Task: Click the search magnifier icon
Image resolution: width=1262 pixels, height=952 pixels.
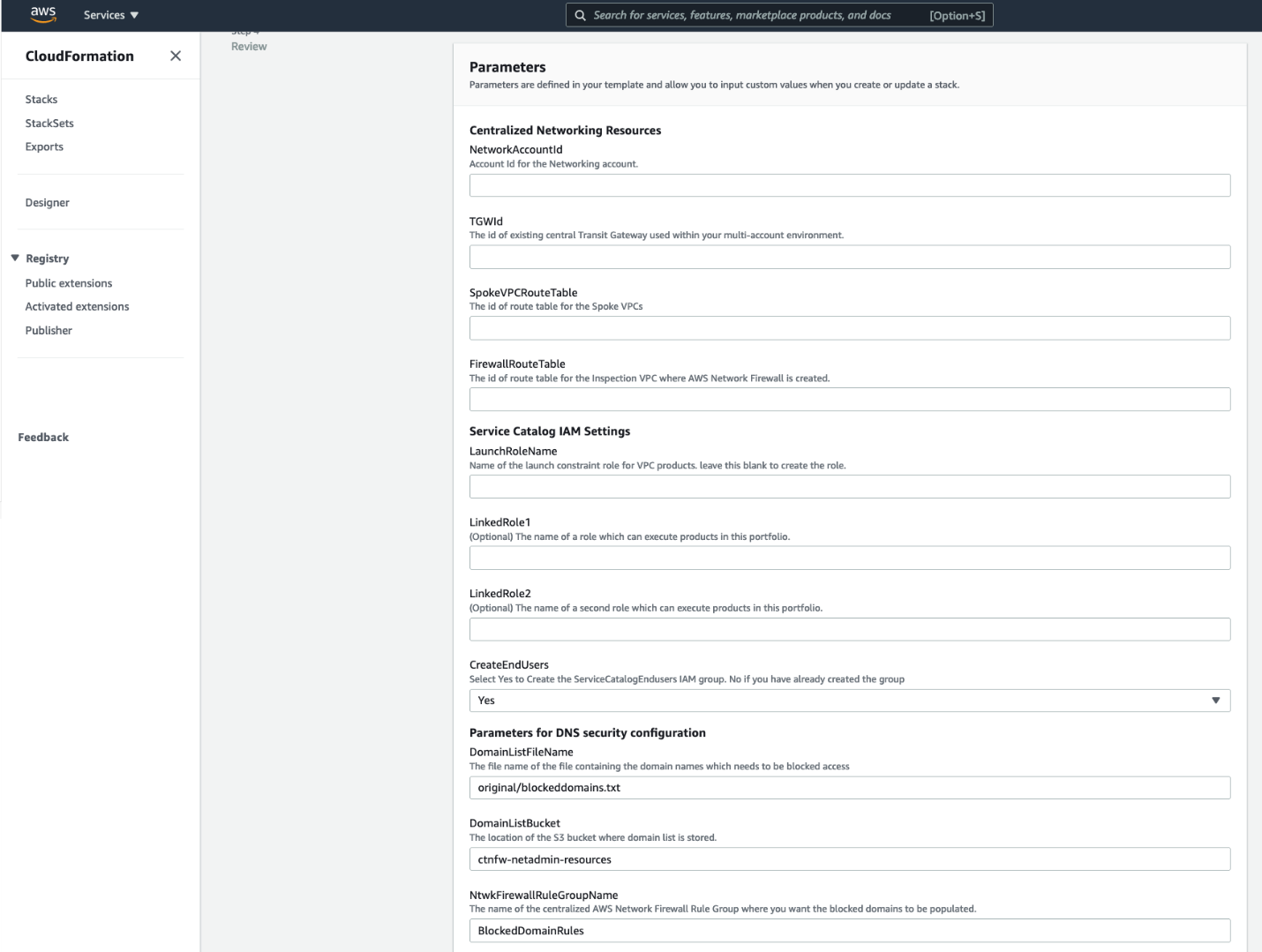Action: 580,14
